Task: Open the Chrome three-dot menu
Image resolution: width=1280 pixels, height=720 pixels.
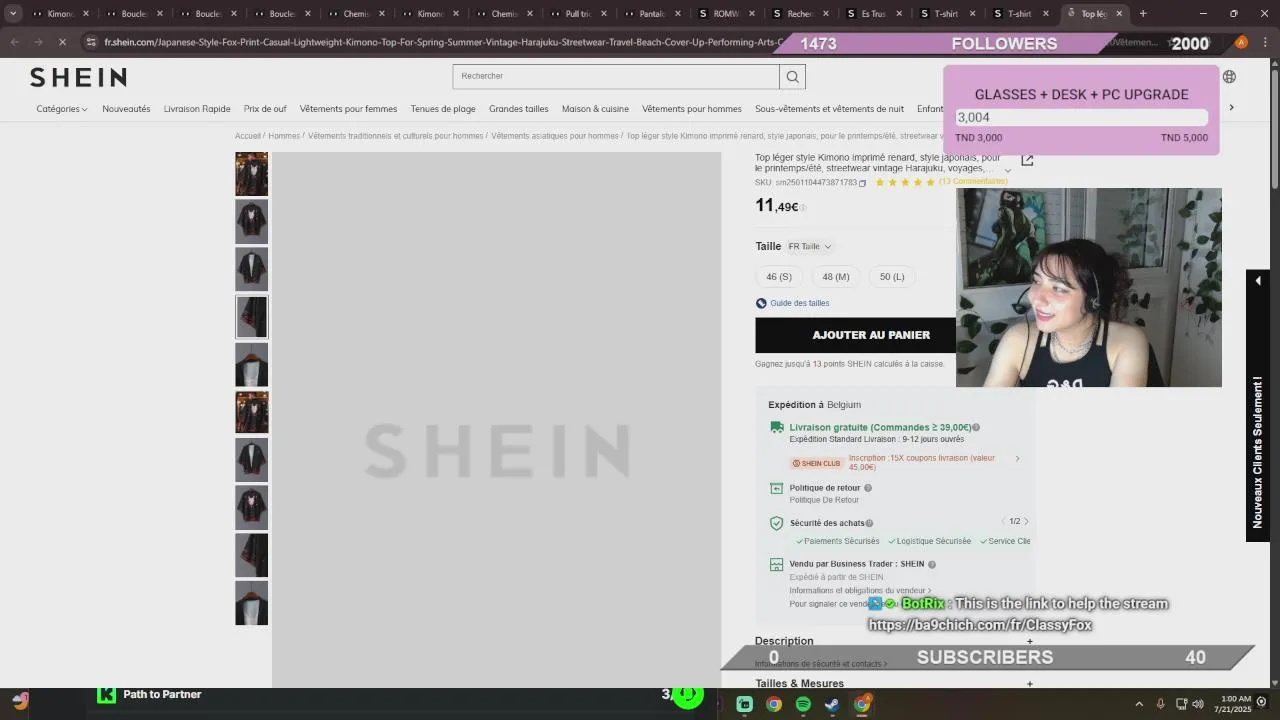Action: pos(1264,42)
